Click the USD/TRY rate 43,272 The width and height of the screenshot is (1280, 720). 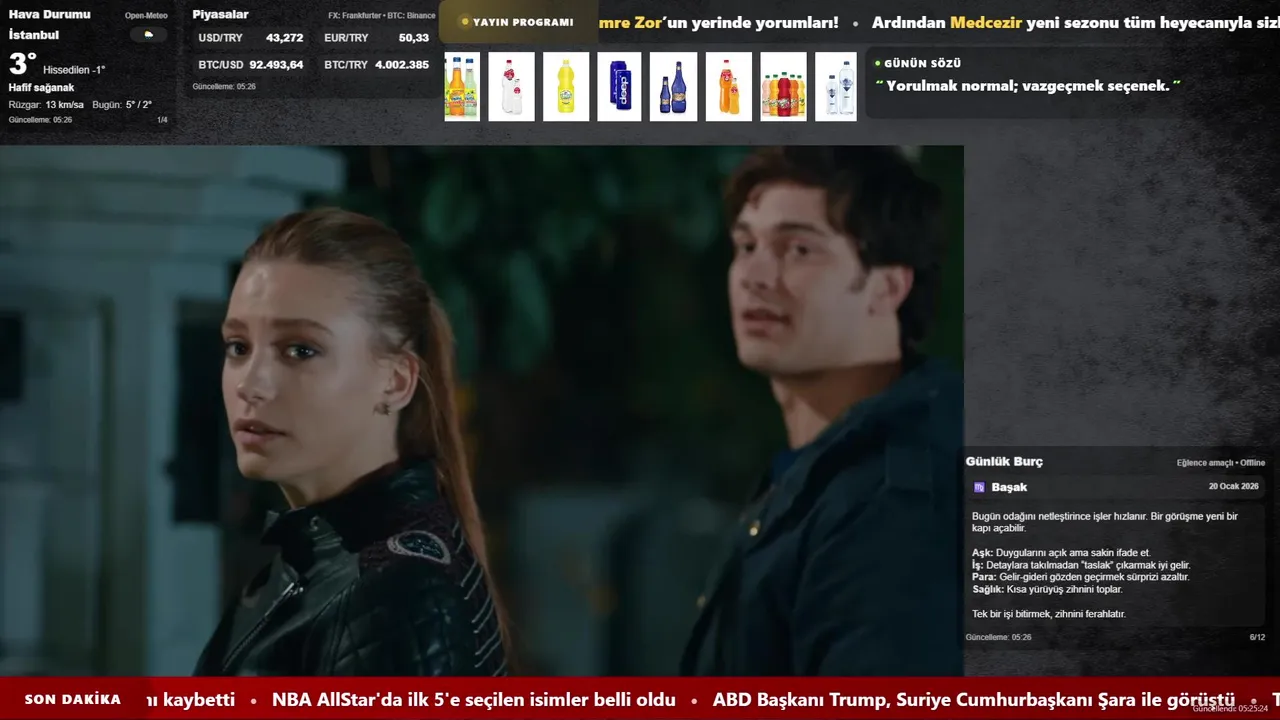[x=284, y=38]
